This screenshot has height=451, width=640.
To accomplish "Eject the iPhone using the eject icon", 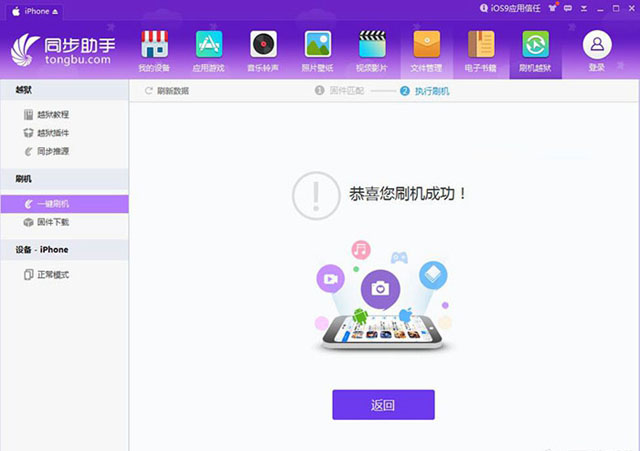I will click(55, 12).
